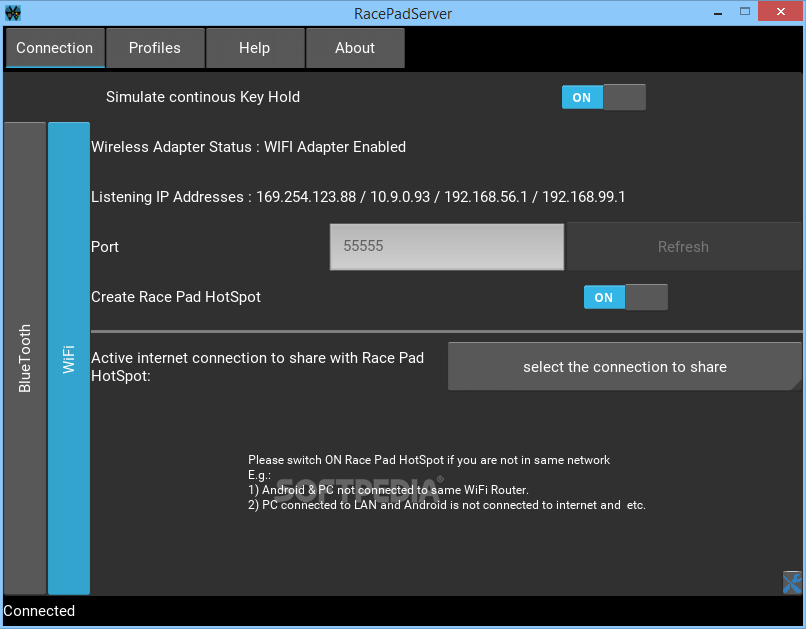The height and width of the screenshot is (629, 806).
Task: Click the PC connected to LAN line
Action: click(x=447, y=505)
